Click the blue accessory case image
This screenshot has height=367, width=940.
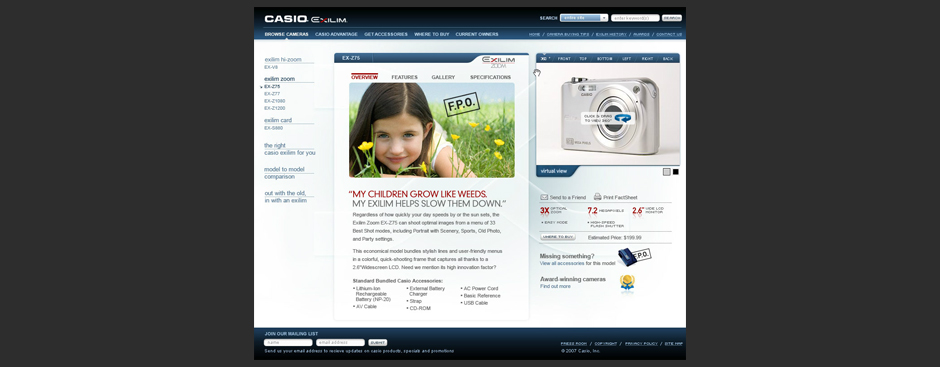626,257
